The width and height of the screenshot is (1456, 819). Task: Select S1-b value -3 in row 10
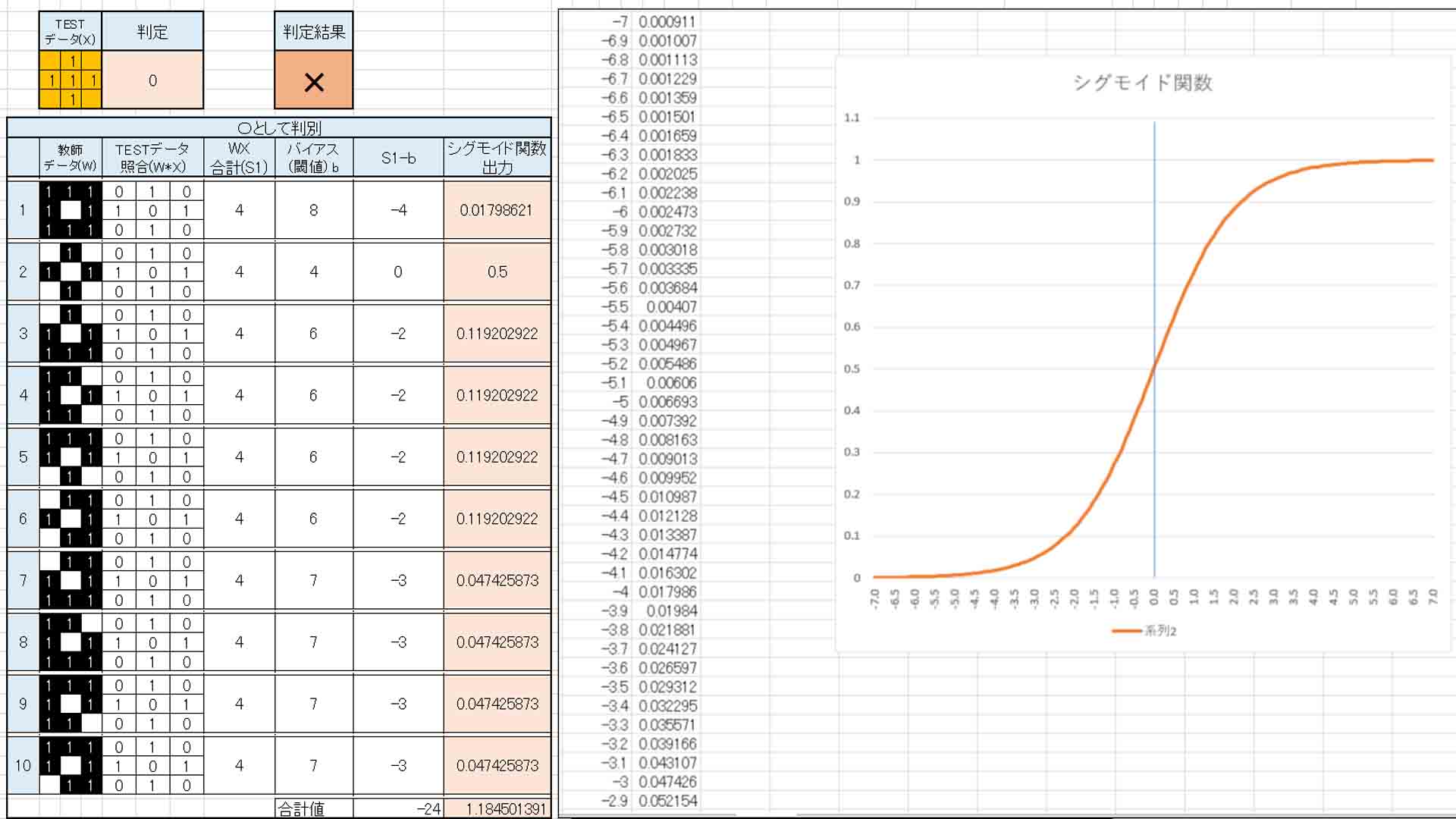[398, 766]
